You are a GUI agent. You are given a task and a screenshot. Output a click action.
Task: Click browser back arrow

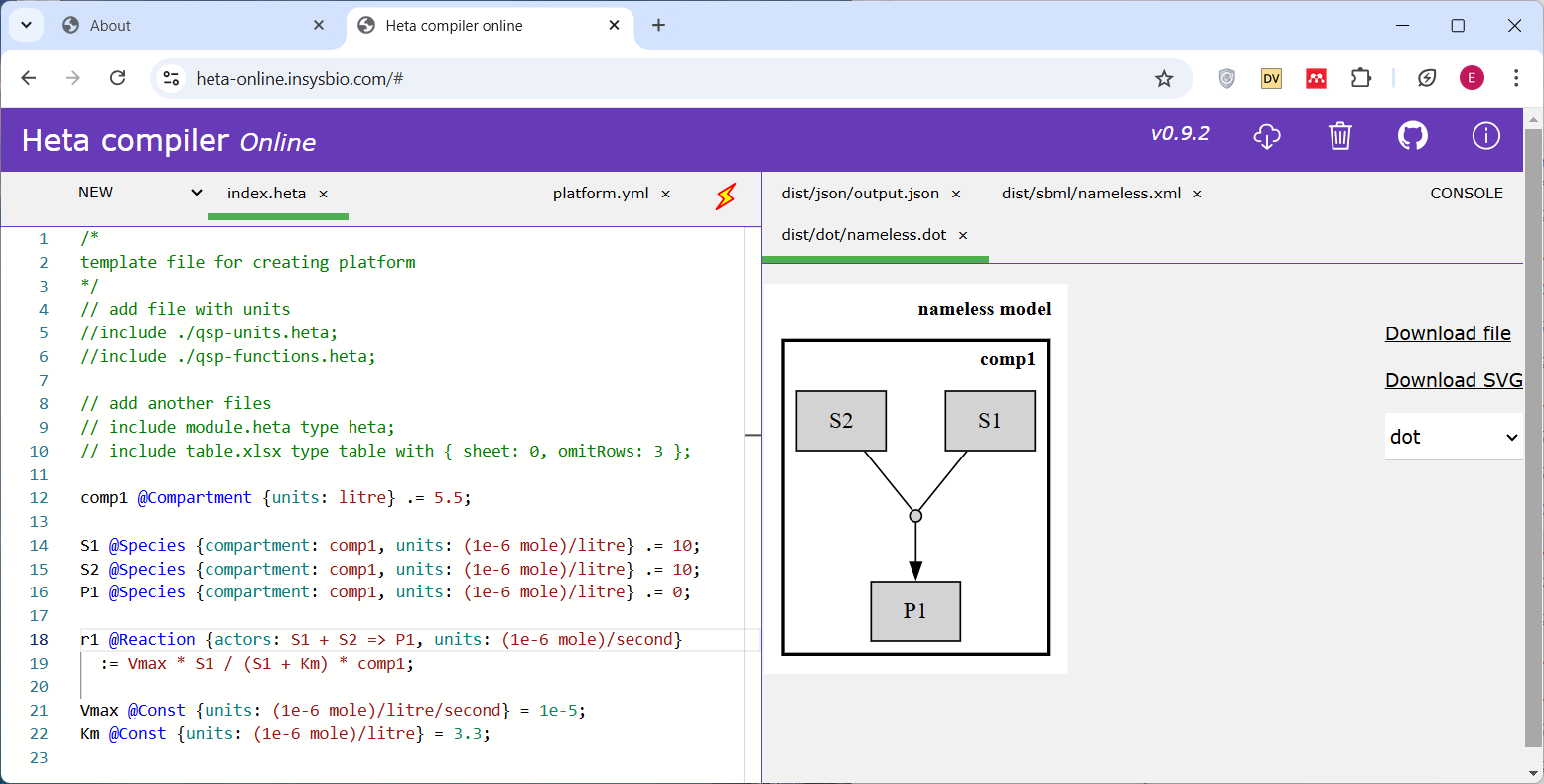[x=28, y=78]
